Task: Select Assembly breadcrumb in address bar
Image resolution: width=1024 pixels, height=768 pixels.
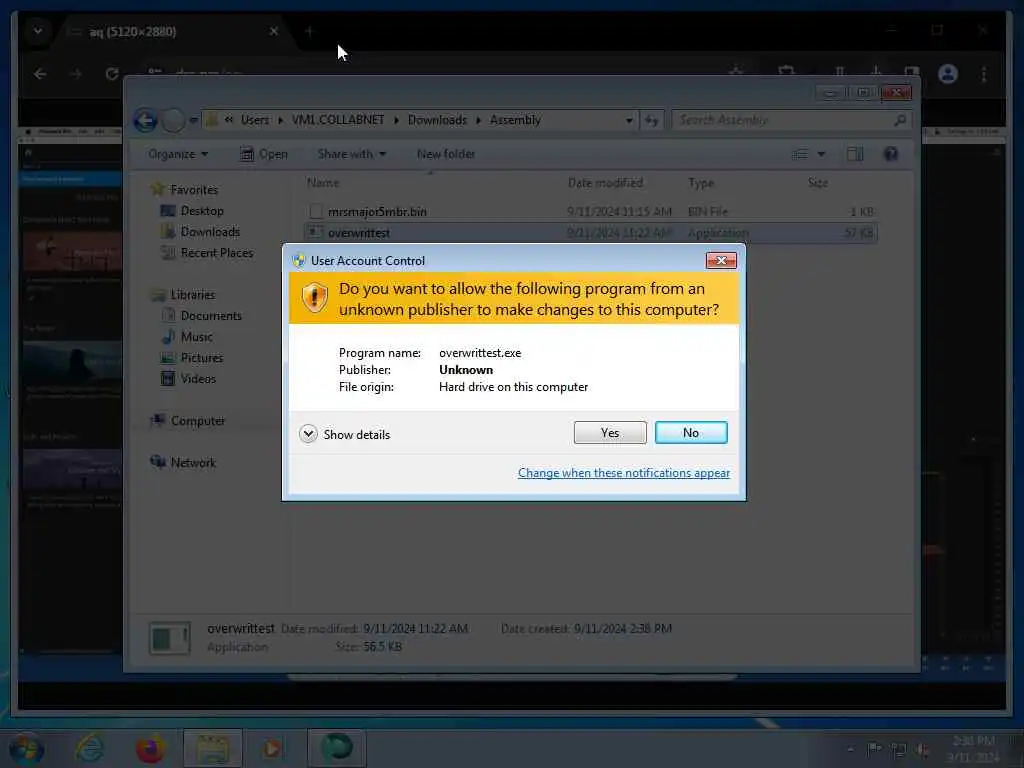Action: [x=515, y=120]
